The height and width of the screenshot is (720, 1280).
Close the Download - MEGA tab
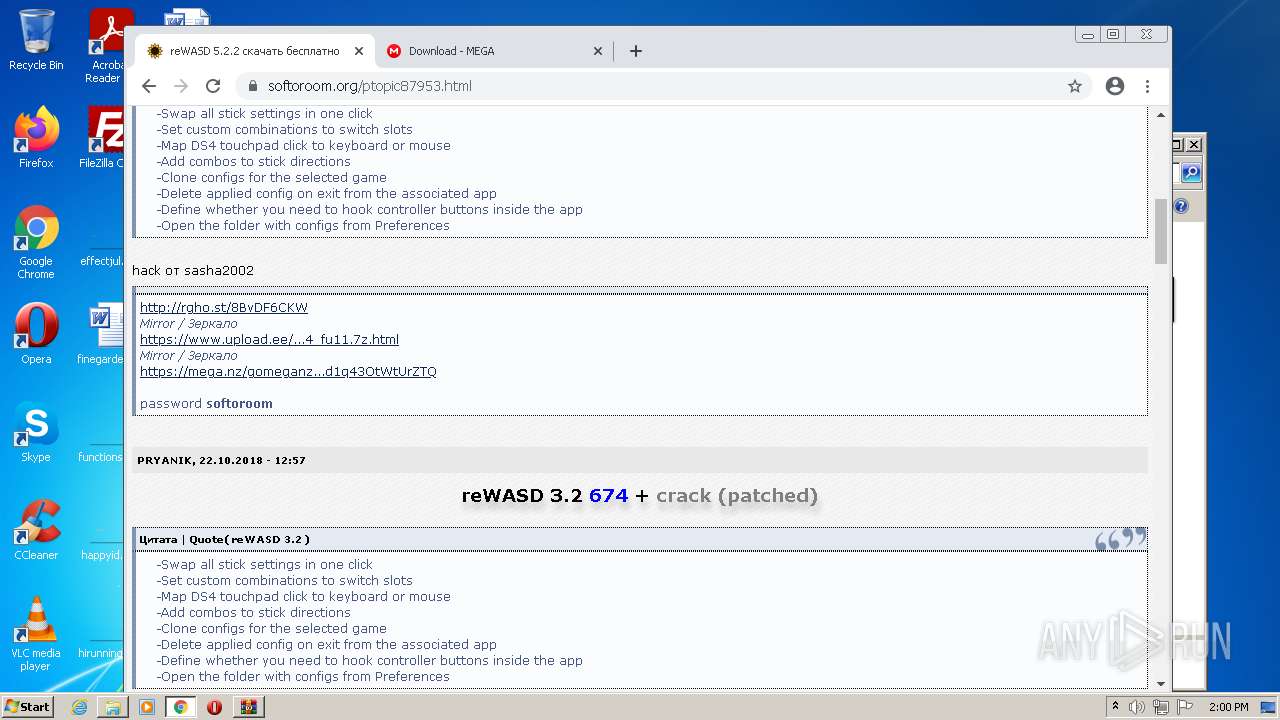pyautogui.click(x=598, y=51)
